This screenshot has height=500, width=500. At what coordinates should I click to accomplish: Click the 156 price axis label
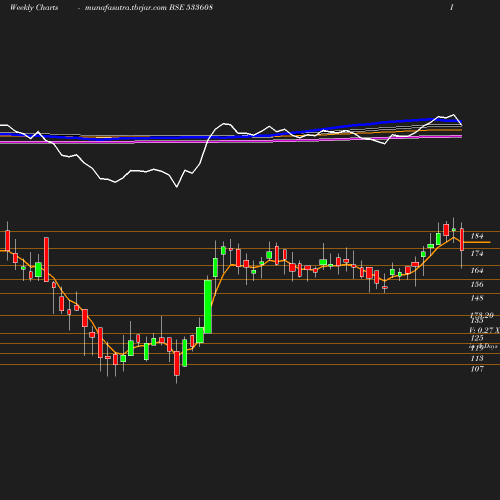(477, 284)
